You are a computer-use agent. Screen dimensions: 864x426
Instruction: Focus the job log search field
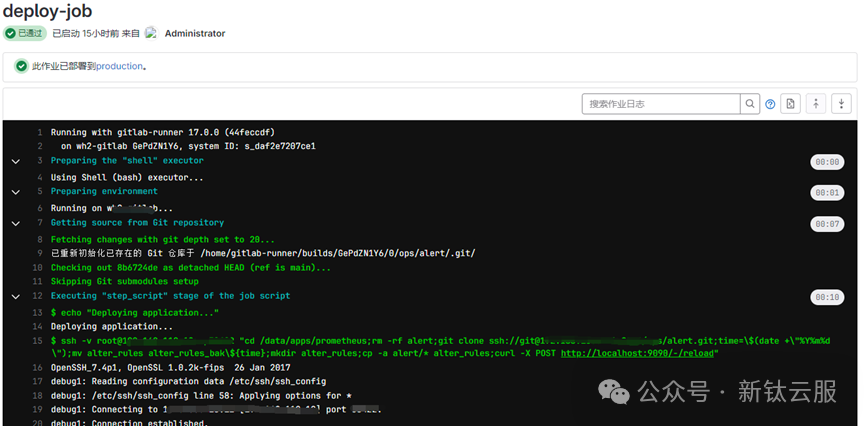pos(661,104)
